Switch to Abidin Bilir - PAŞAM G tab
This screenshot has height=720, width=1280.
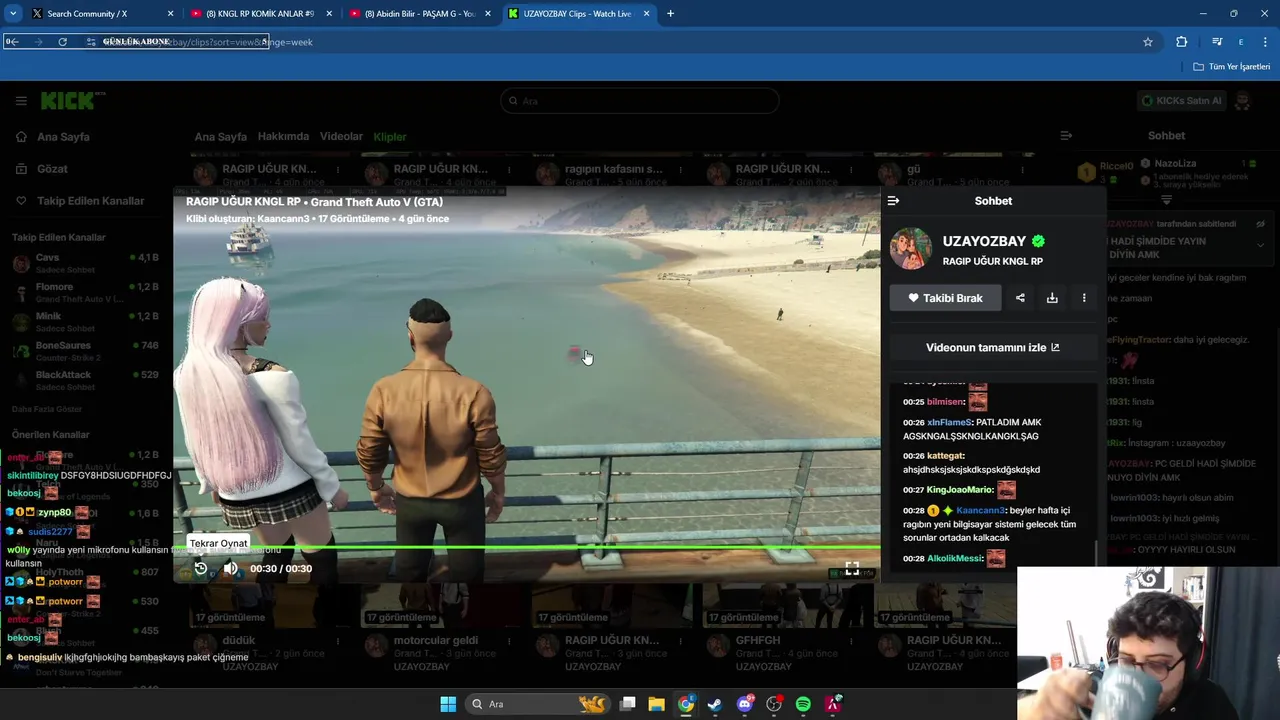421,14
